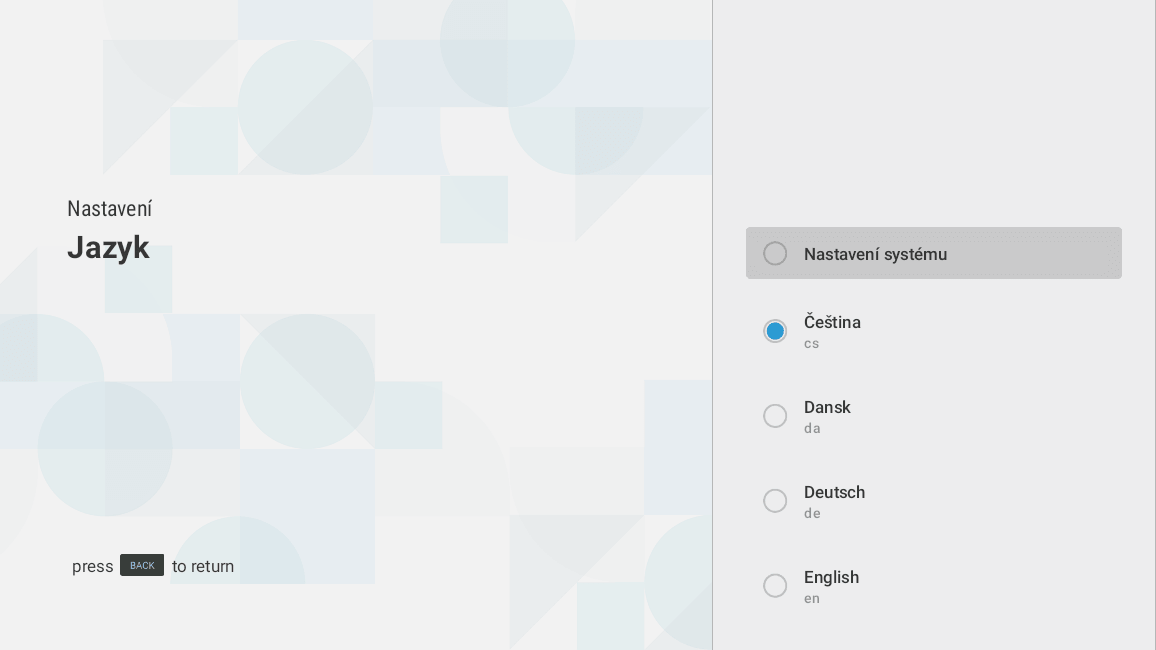The image size is (1156, 650).
Task: Click the English language label text
Action: tap(831, 577)
